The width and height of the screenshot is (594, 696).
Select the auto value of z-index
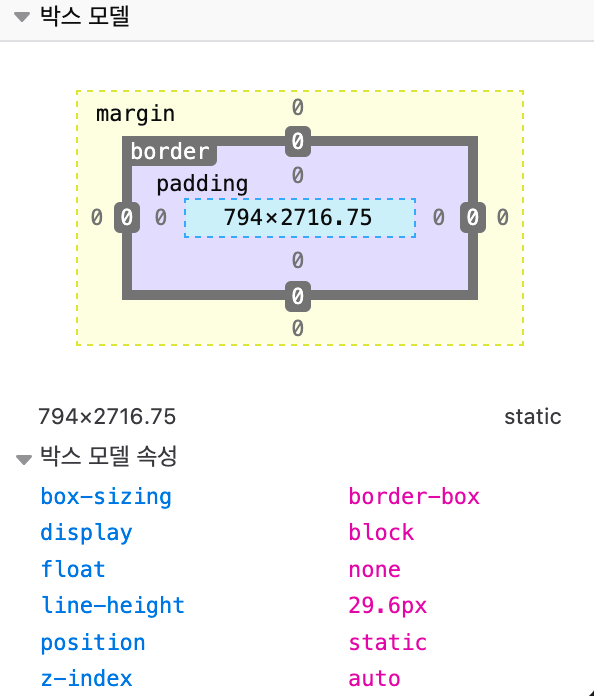(x=374, y=679)
